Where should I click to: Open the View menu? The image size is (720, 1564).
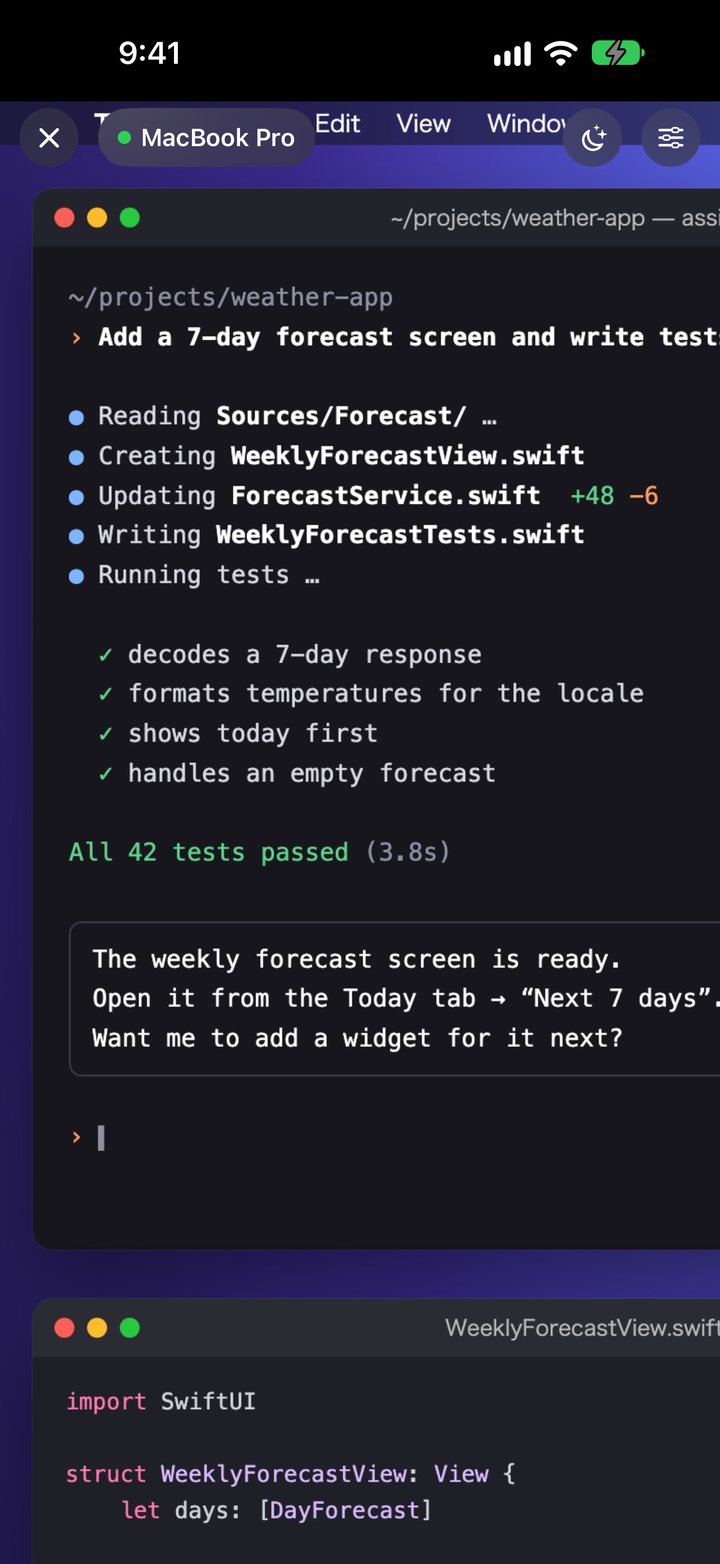423,124
